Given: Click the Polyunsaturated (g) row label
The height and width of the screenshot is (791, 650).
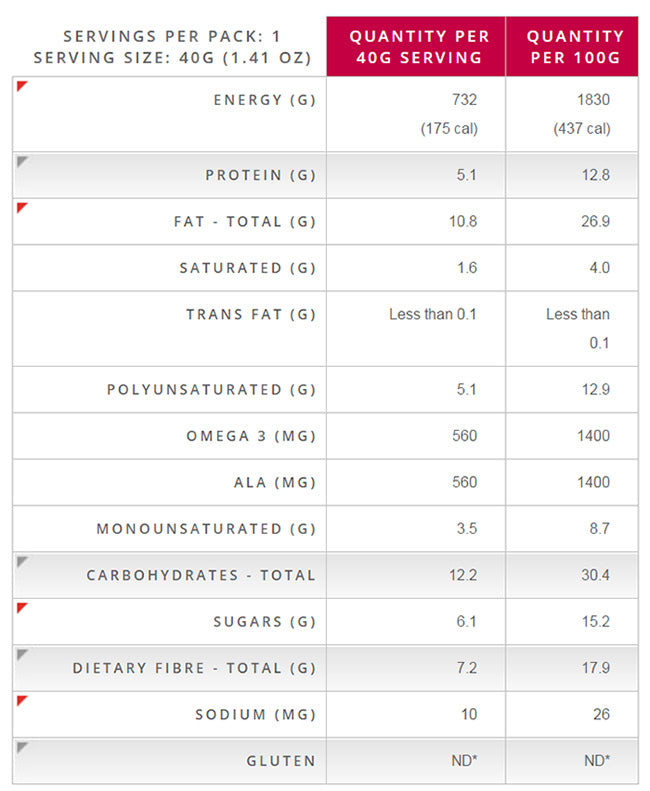Looking at the screenshot, I should click(x=211, y=389).
